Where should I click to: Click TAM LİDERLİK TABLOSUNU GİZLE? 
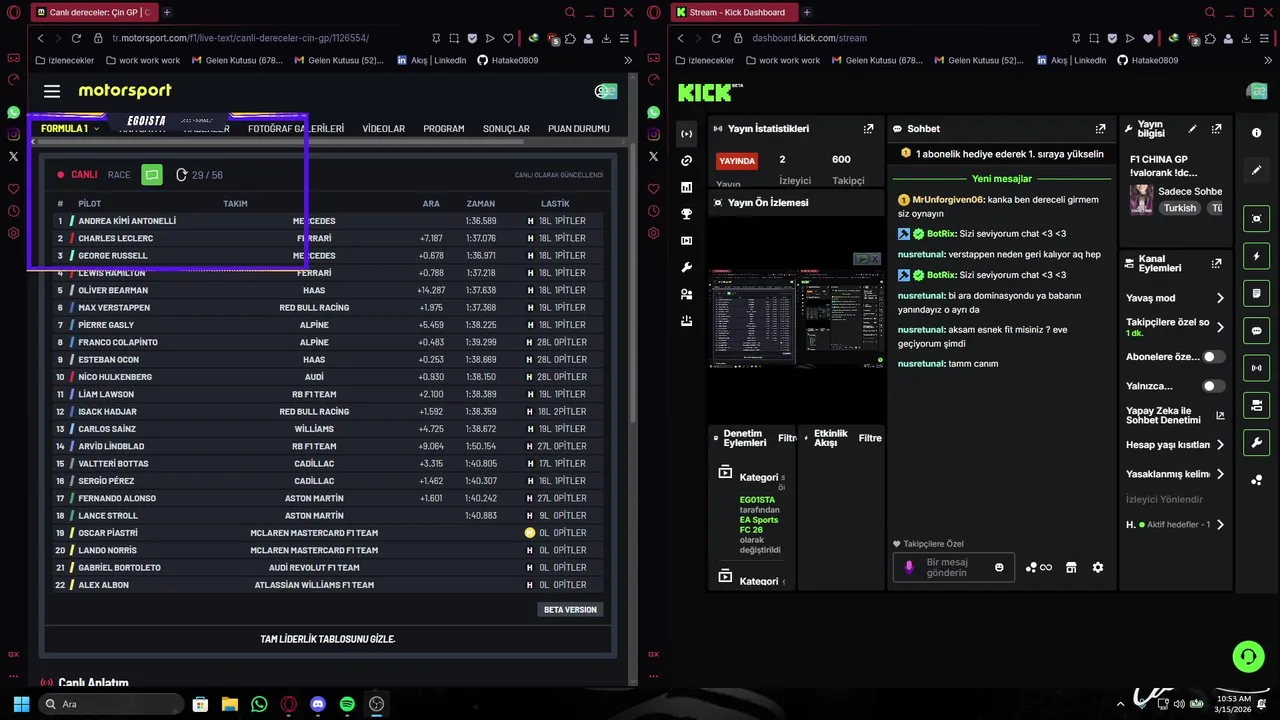(328, 639)
